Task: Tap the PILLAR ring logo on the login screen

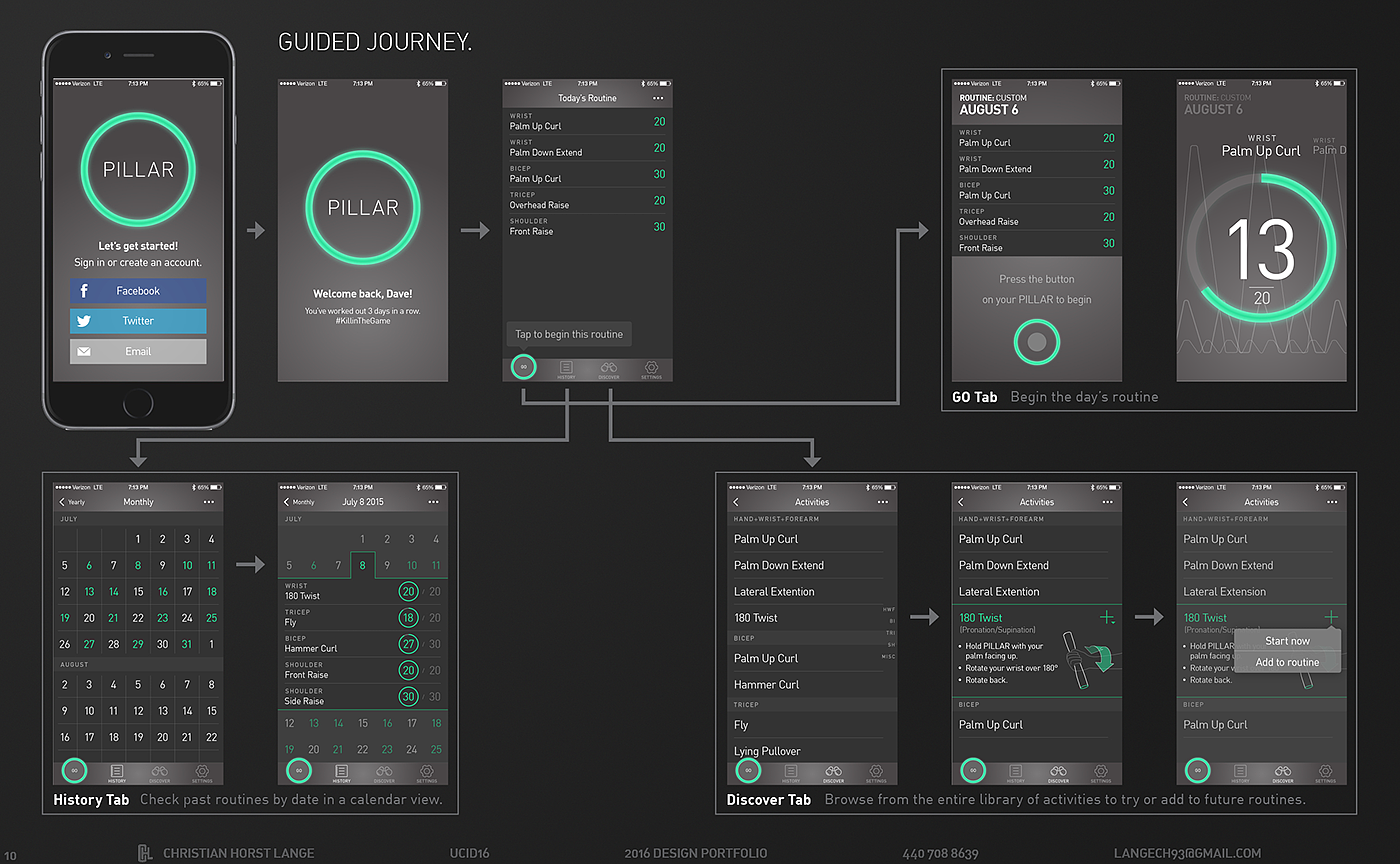Action: 138,169
